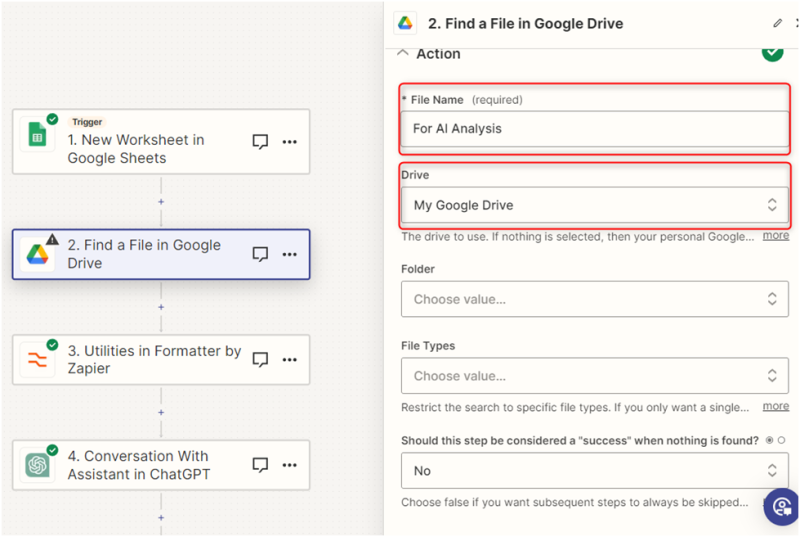This screenshot has height=537, width=800.
Task: Click the Google Sheets icon on step 1
Action: (x=37, y=134)
